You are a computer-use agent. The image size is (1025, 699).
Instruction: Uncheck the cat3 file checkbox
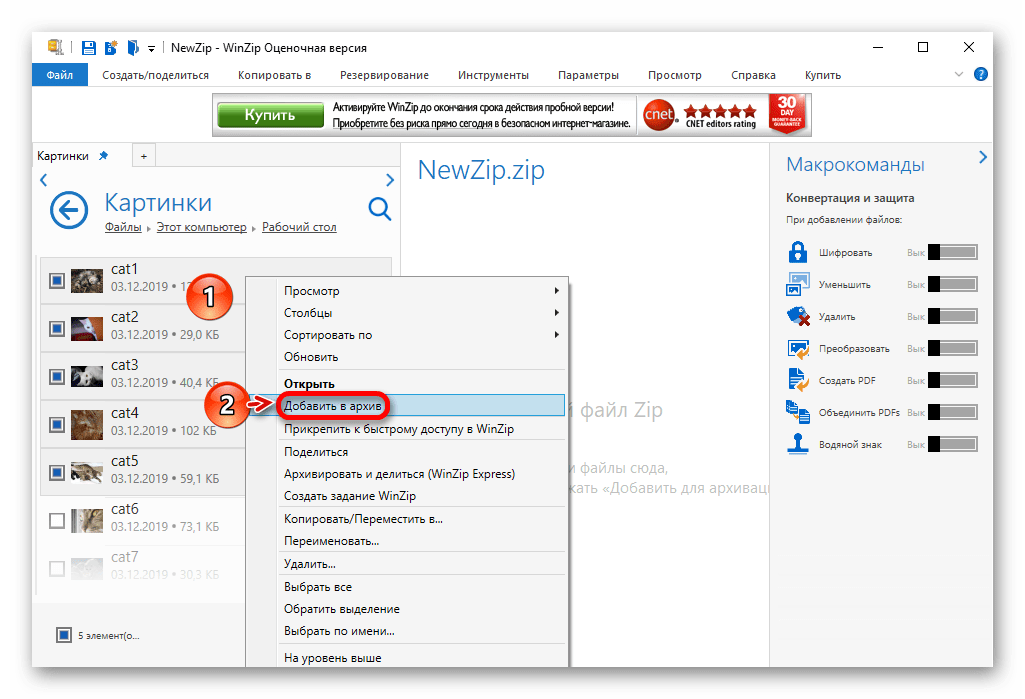pos(57,377)
